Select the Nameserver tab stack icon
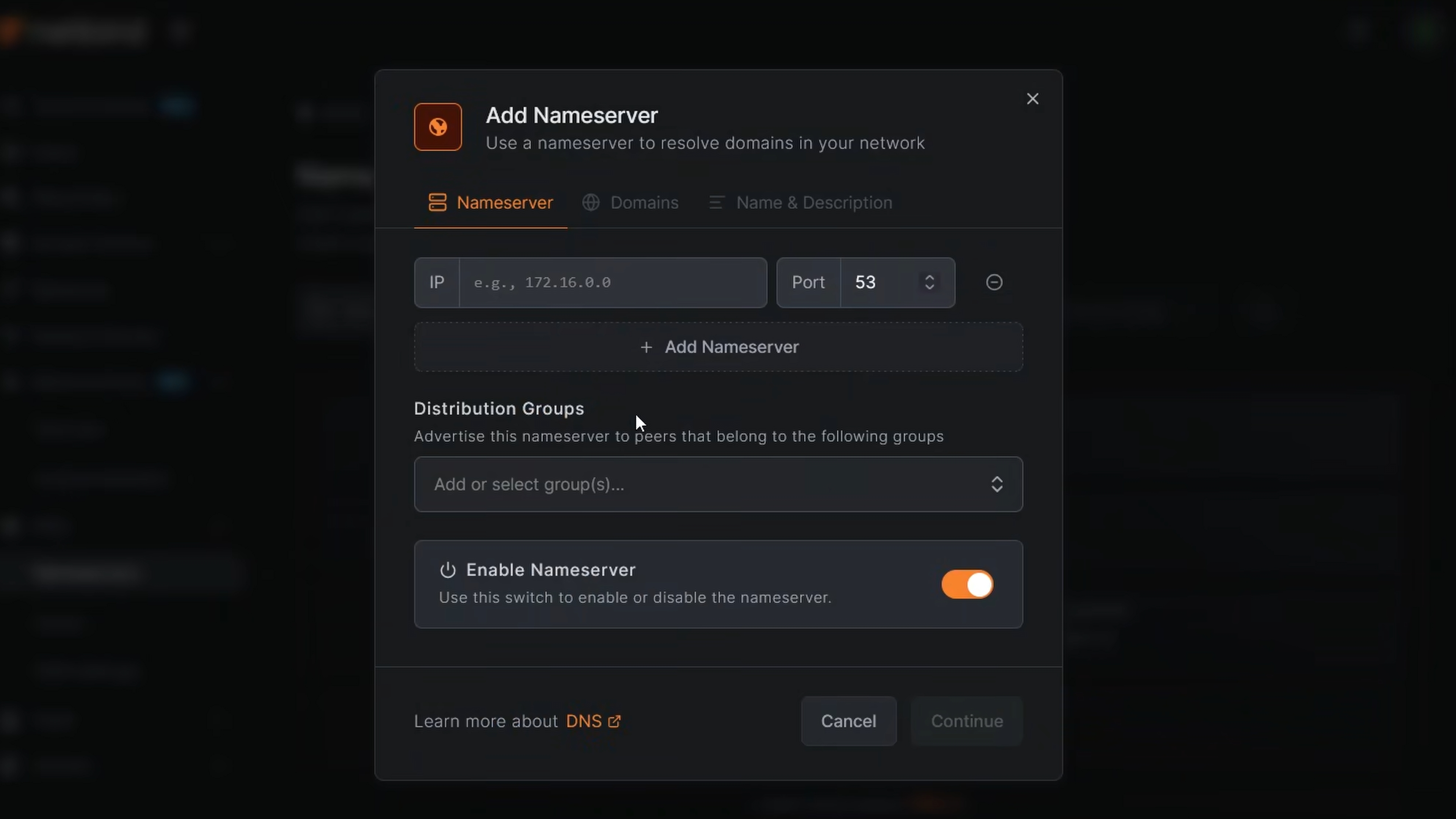Viewport: 1456px width, 819px height. pyautogui.click(x=438, y=202)
